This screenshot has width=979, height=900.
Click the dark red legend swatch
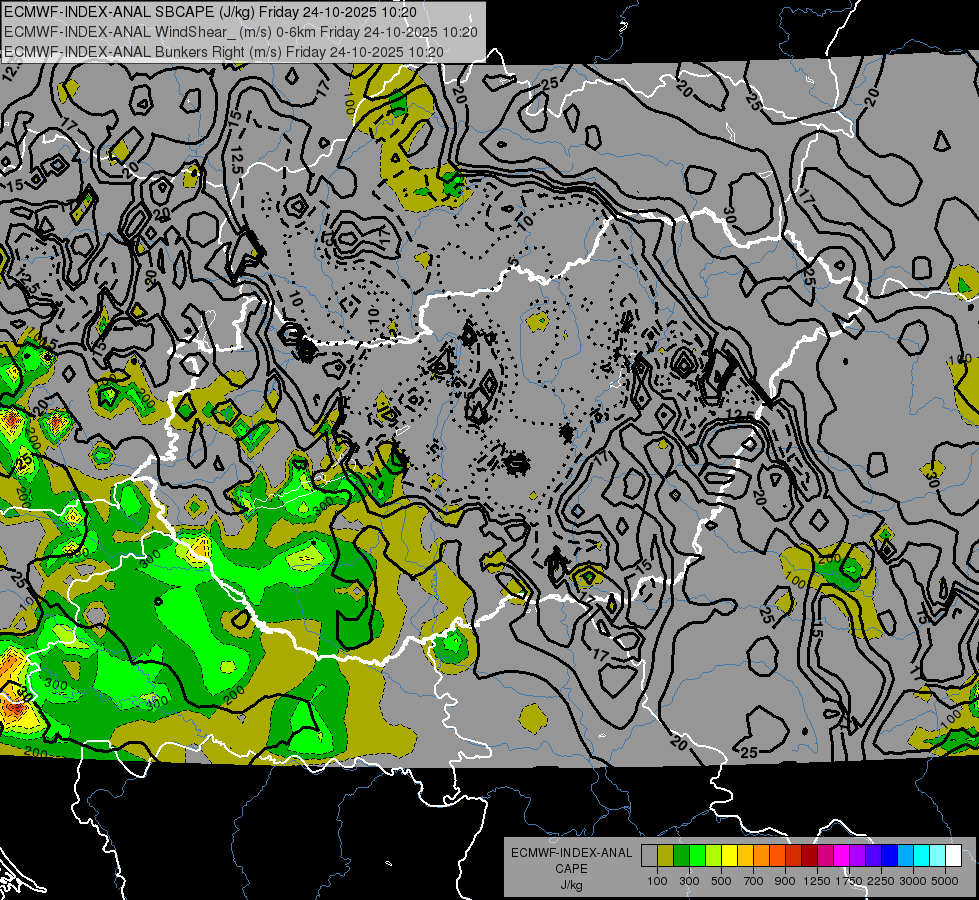click(809, 856)
